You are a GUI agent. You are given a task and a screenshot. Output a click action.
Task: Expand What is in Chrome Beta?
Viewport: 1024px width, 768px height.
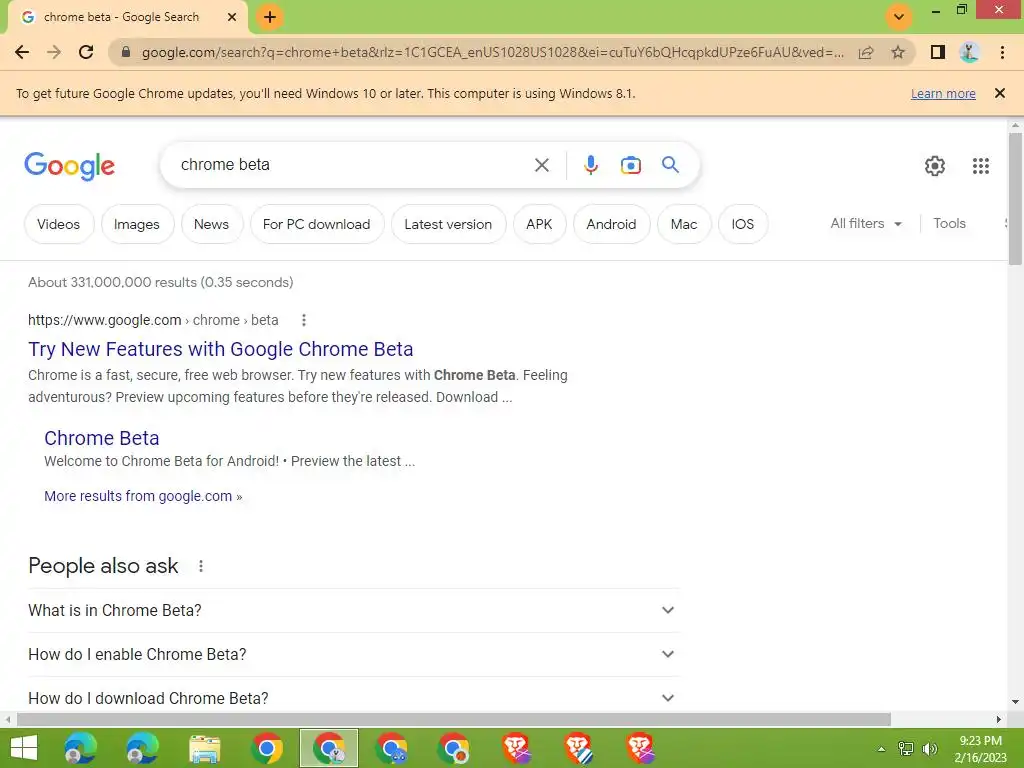353,610
